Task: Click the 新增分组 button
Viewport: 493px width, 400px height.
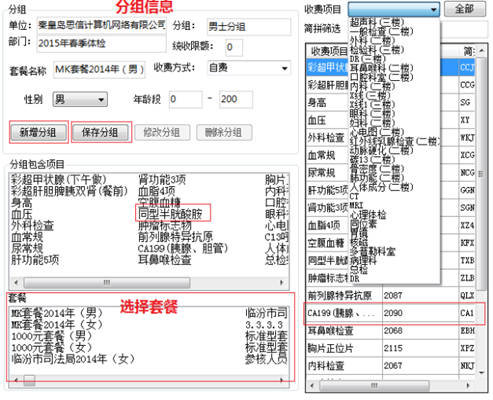Action: coord(38,132)
